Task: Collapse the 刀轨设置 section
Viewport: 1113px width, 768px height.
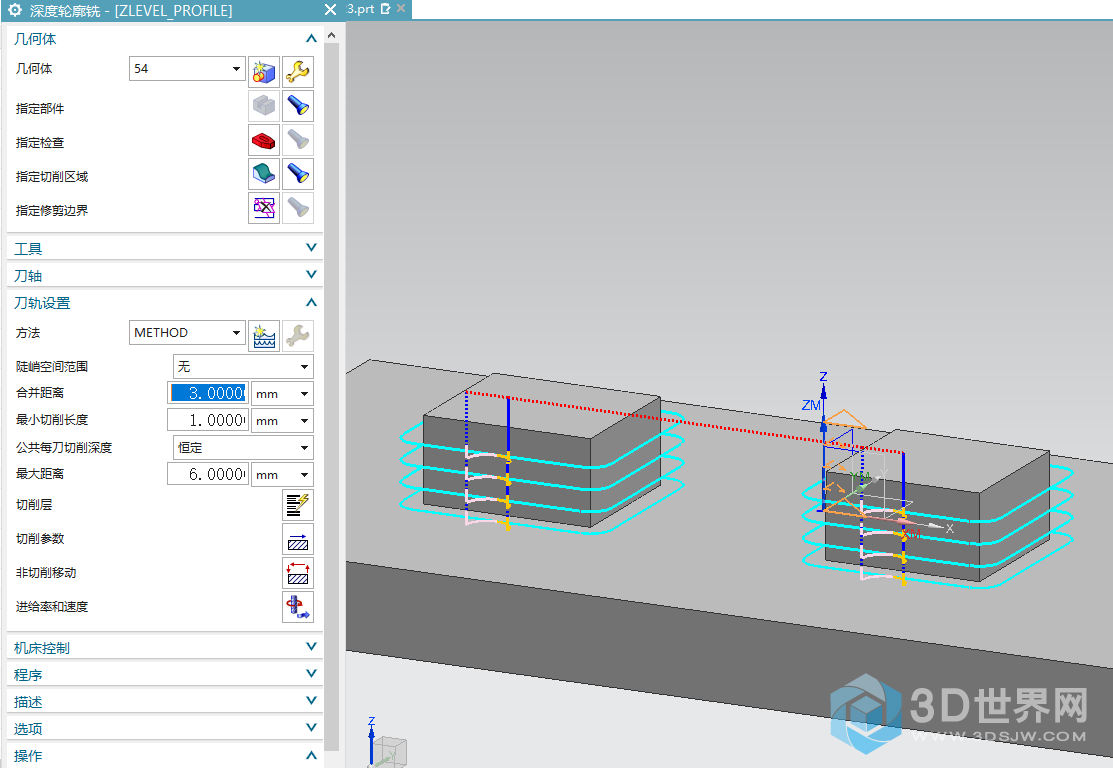Action: pyautogui.click(x=165, y=303)
